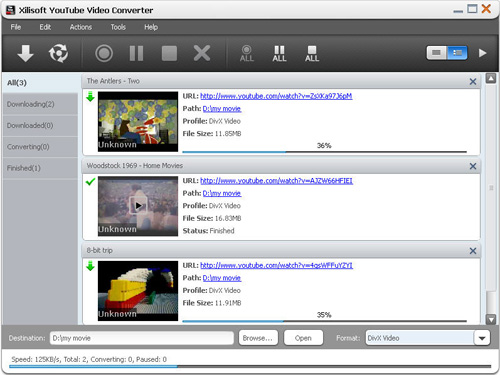Minimize the Xilisoft window

(458, 10)
